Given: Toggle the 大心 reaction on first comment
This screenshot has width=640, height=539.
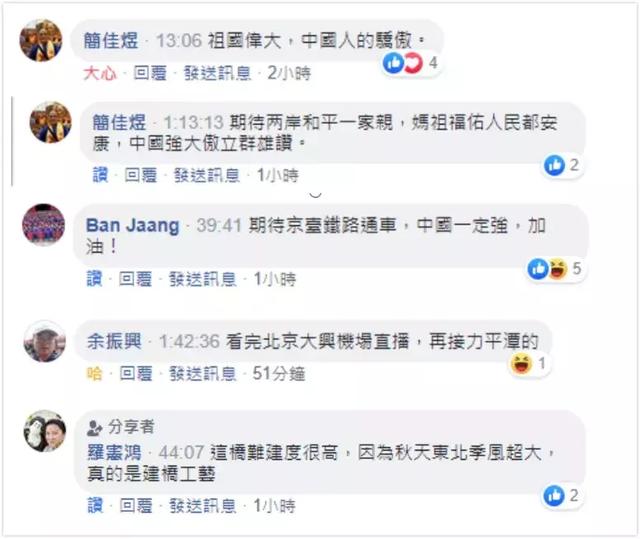Looking at the screenshot, I should pos(100,74).
